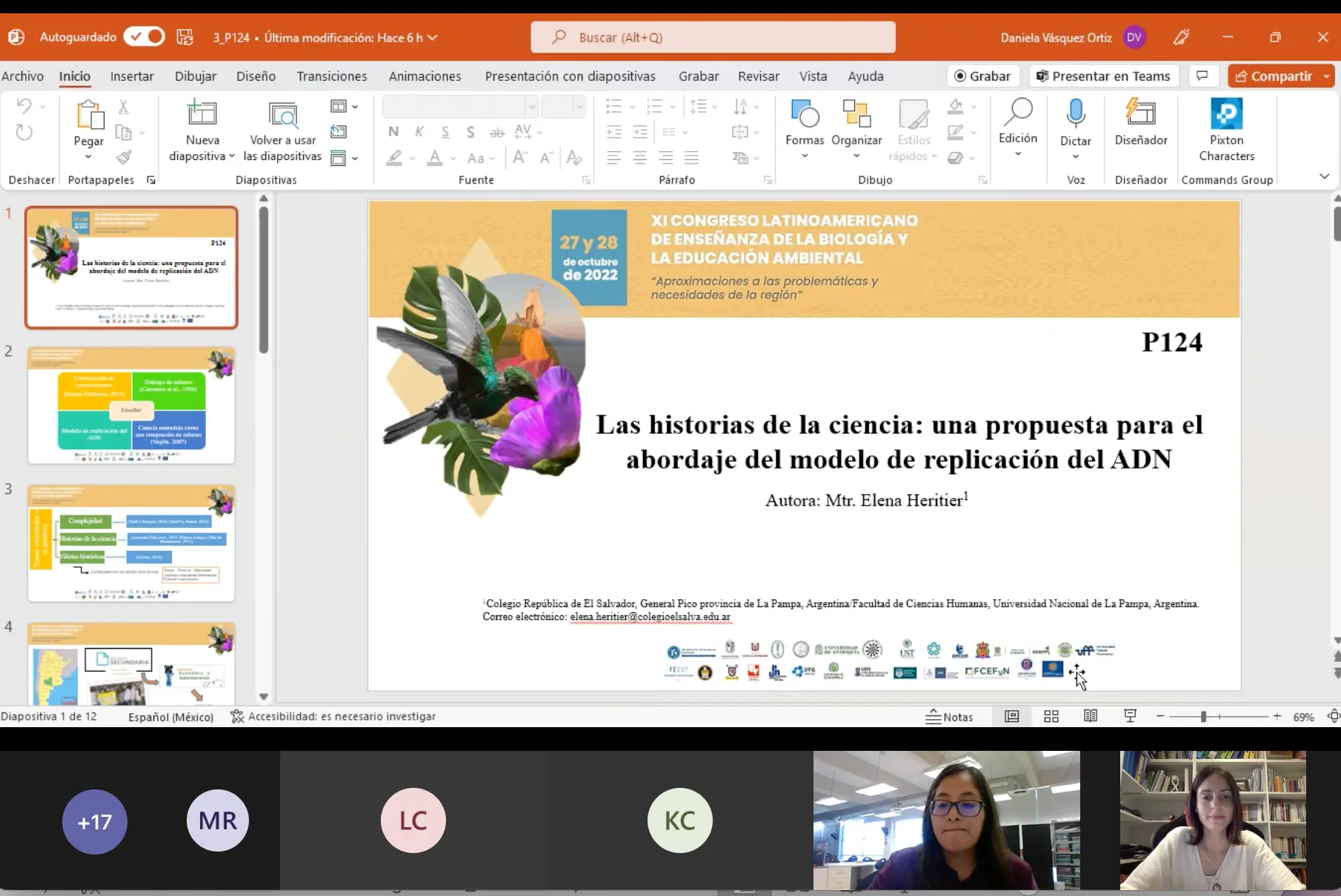Screen dimensions: 1341x896
Task: Open the Edición search menu
Action: 1018,127
